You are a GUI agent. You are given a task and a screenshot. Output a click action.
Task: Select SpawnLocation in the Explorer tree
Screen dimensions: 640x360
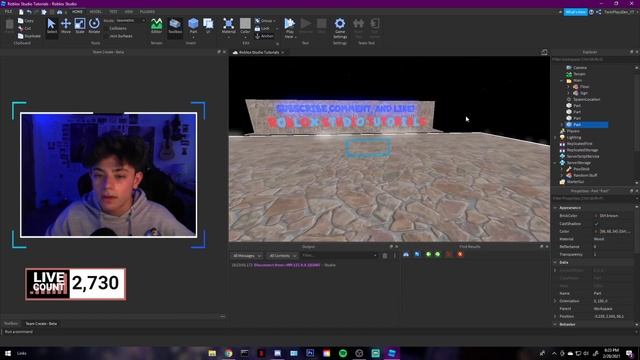tap(587, 99)
